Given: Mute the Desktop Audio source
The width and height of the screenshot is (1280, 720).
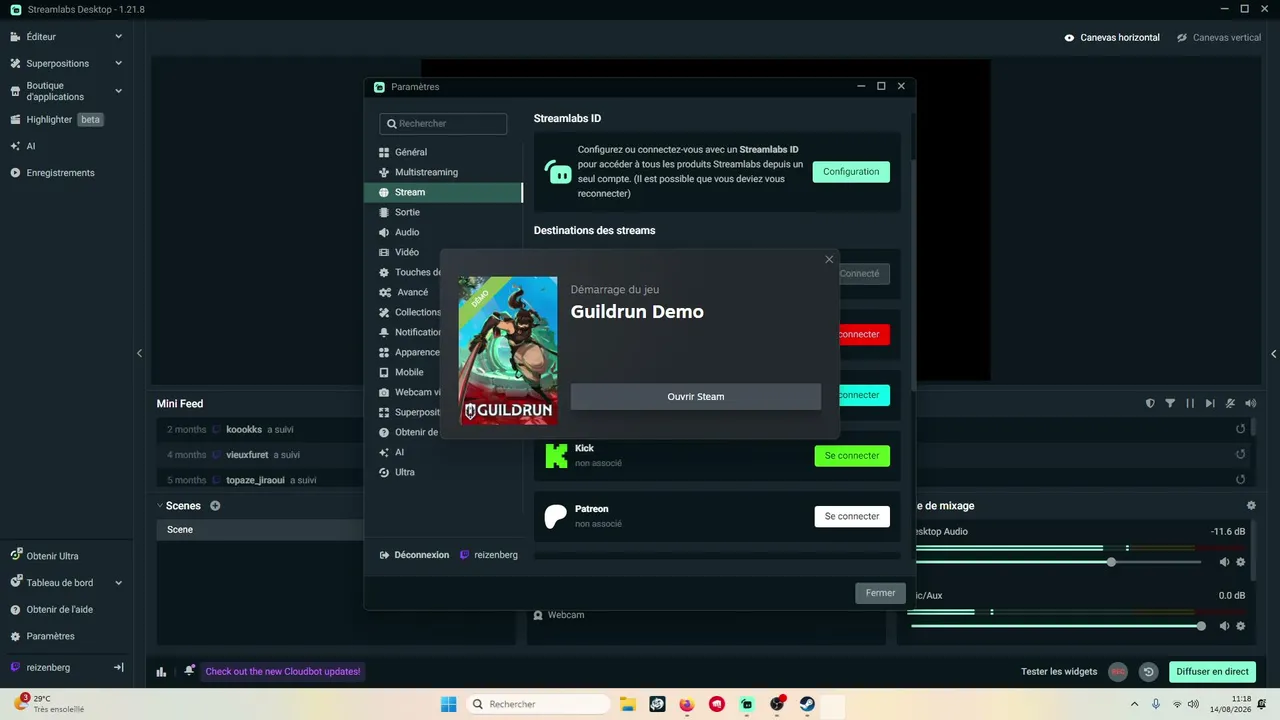Looking at the screenshot, I should (x=1224, y=562).
